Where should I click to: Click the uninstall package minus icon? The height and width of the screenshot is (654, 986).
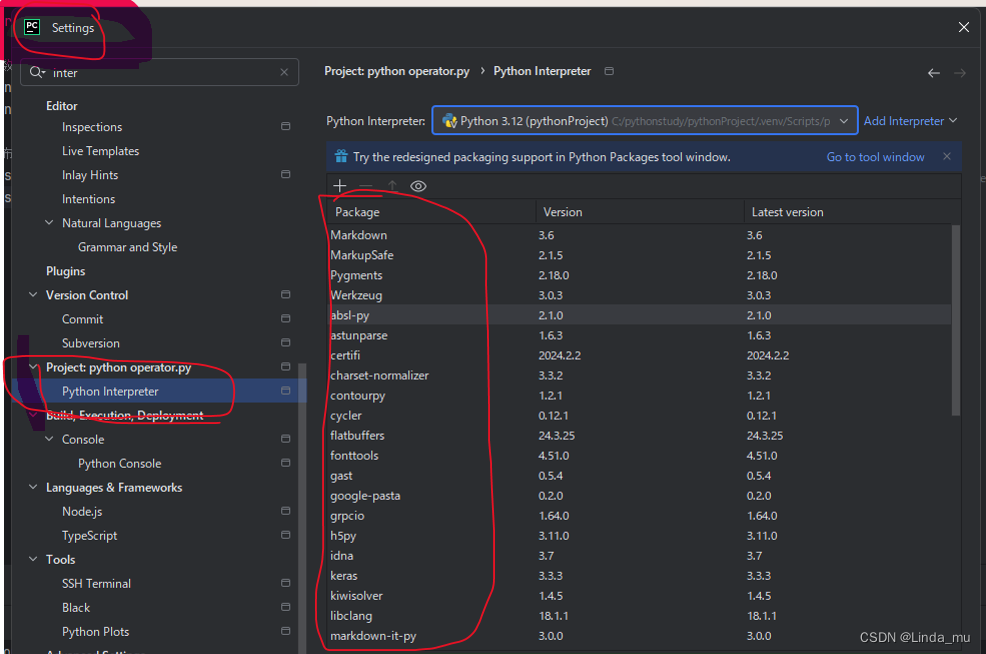[x=365, y=186]
